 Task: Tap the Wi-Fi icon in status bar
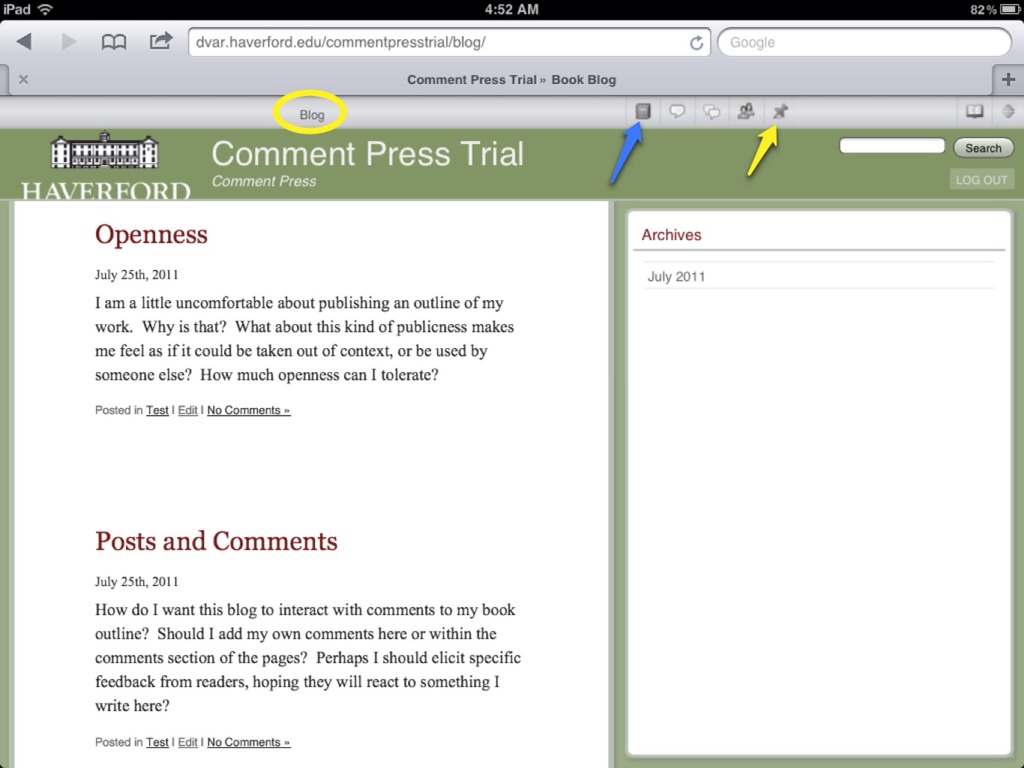coord(45,9)
